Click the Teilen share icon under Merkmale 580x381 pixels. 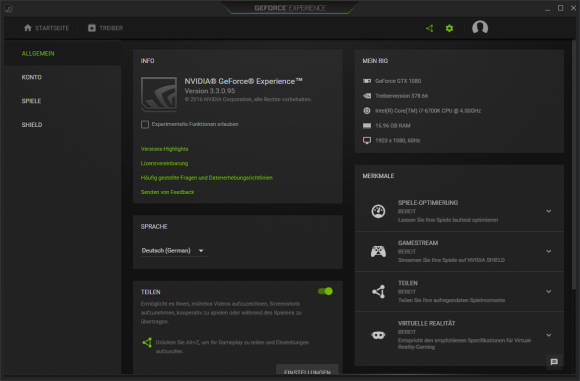(x=378, y=291)
